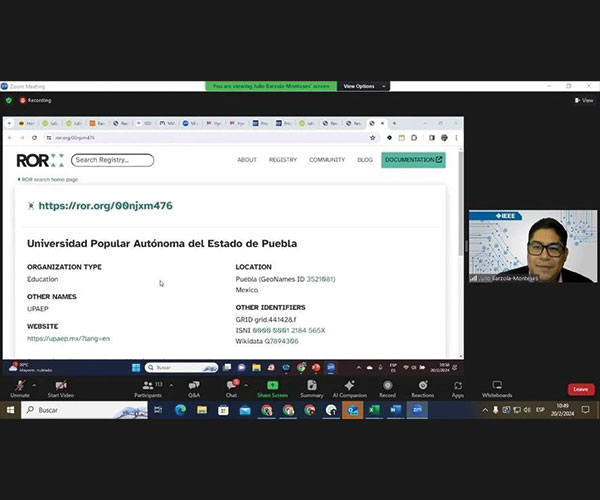Click the red Leave button
This screenshot has height=500, width=600.
tap(580, 389)
